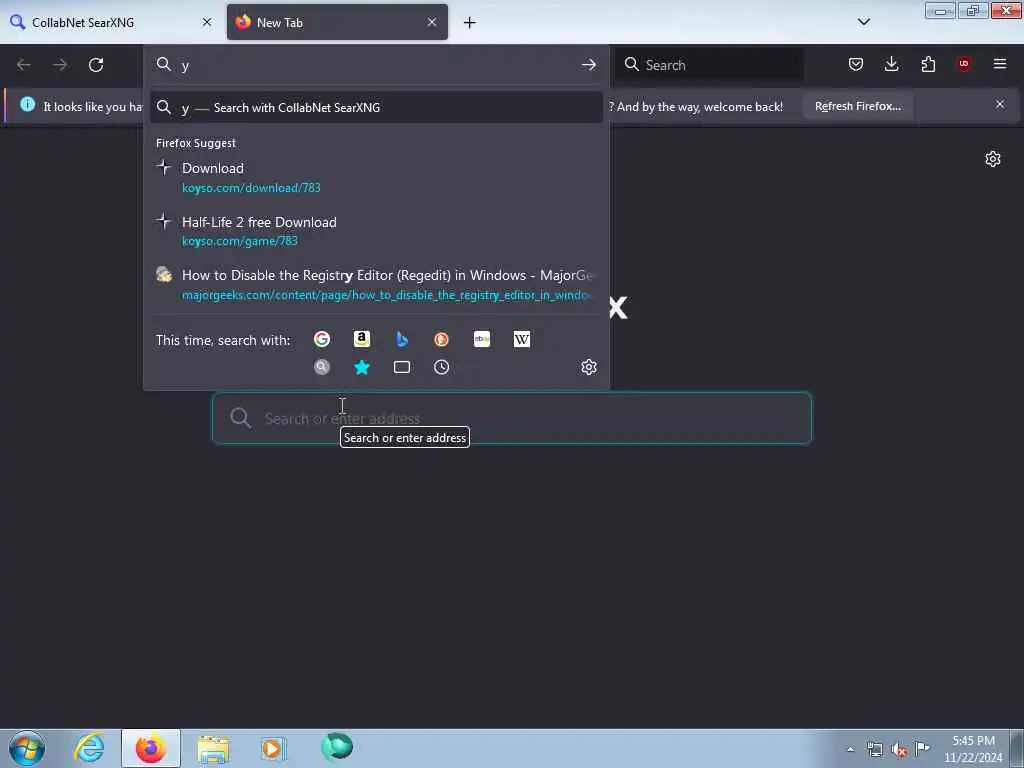Search this time with DuckDuckGo

(x=441, y=339)
